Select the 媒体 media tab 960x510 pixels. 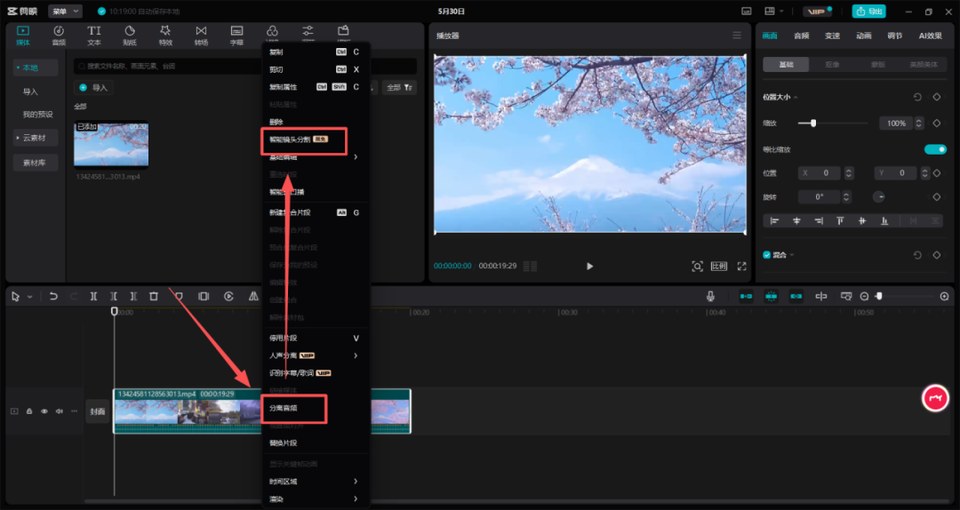coord(23,36)
